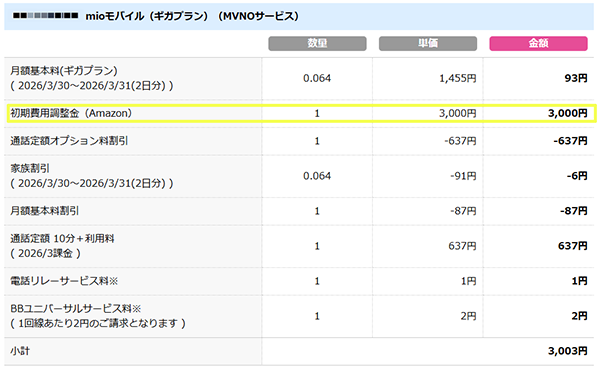Click the -91円 unit price cell
This screenshot has width=600, height=376.
coord(463,176)
